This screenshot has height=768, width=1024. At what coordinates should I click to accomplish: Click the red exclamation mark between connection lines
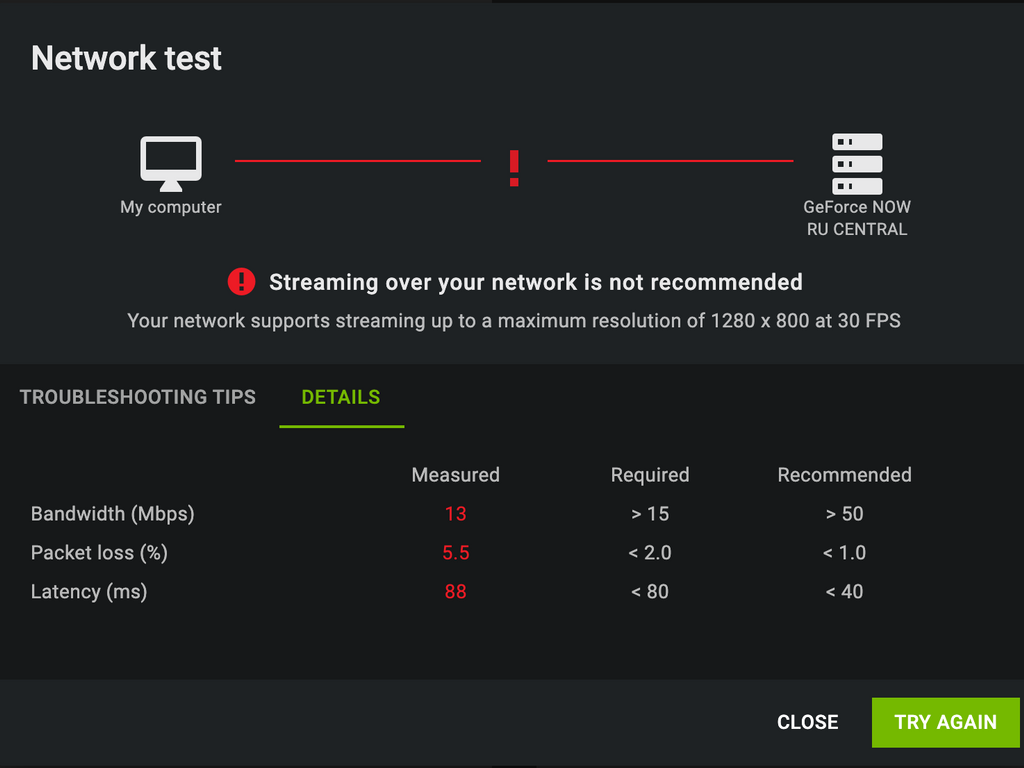point(514,168)
